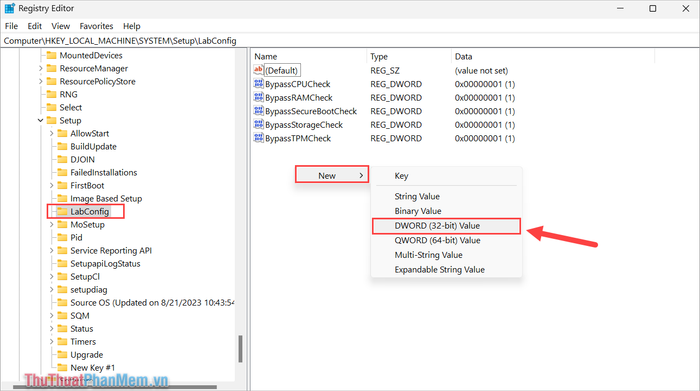Click the Image Based Setup folder icon
700x391 pixels.
pyautogui.click(x=62, y=198)
